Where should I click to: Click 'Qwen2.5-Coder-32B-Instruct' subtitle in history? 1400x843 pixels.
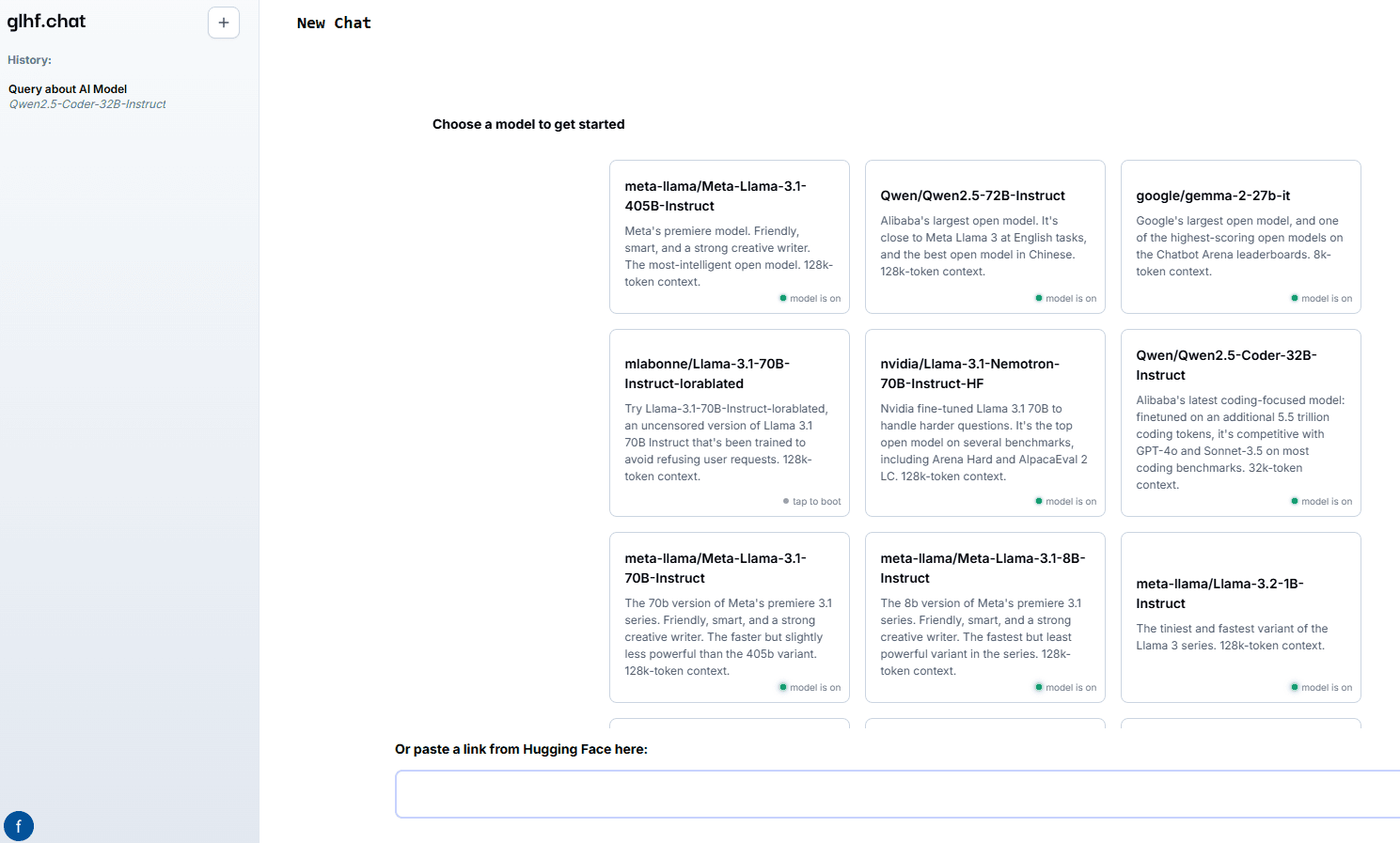point(87,104)
